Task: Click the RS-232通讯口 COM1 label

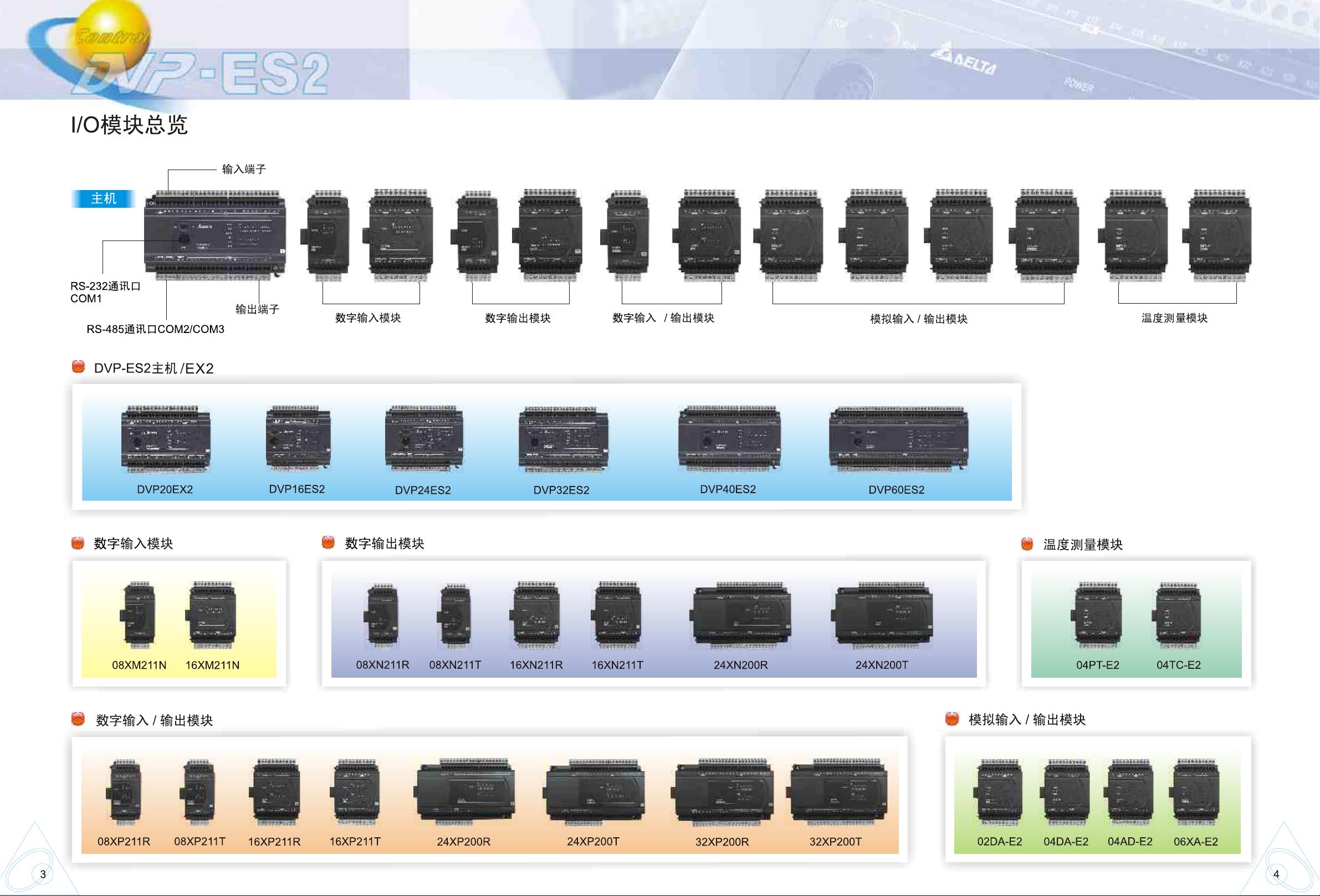Action: [105, 293]
